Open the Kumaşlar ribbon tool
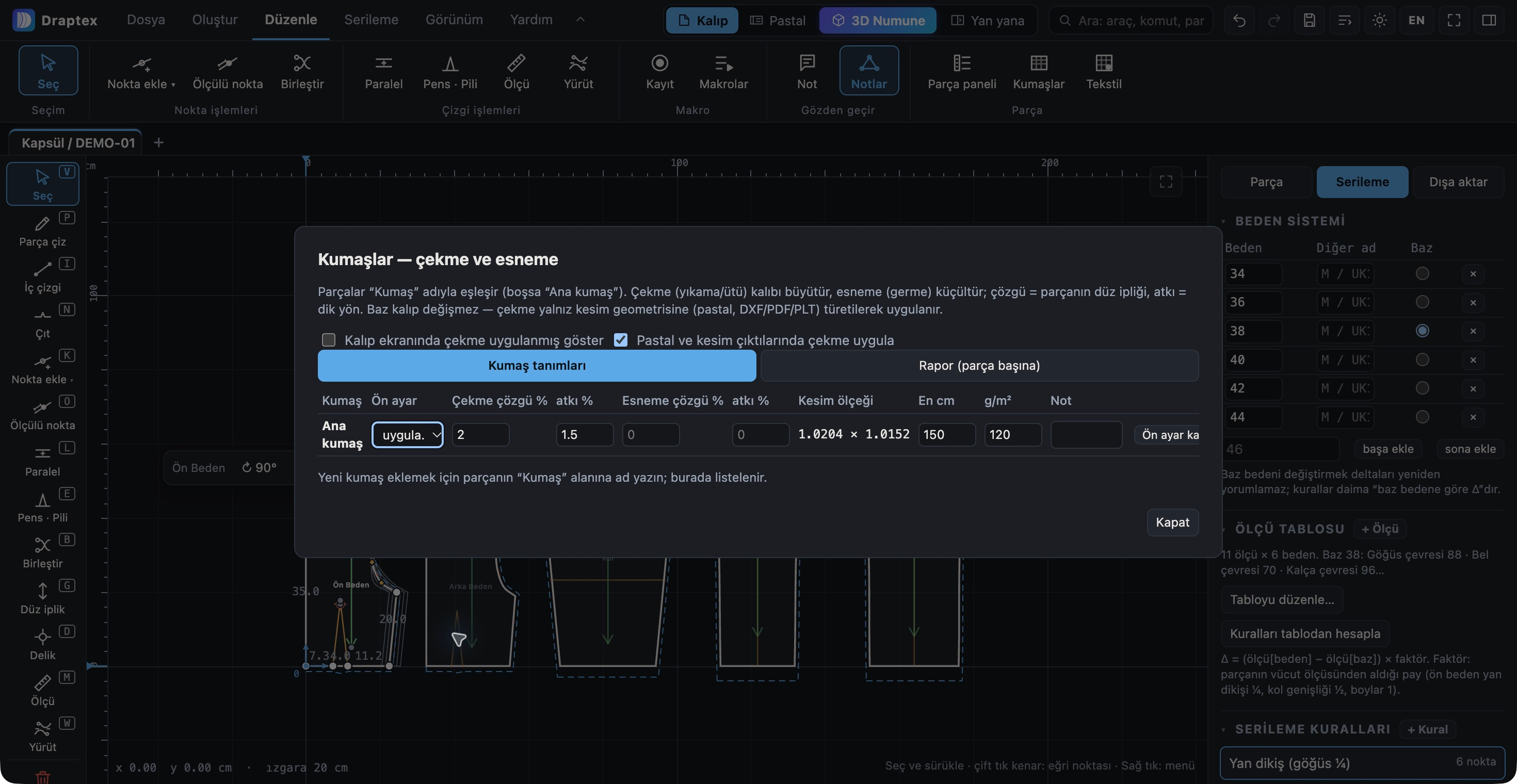 [1038, 71]
